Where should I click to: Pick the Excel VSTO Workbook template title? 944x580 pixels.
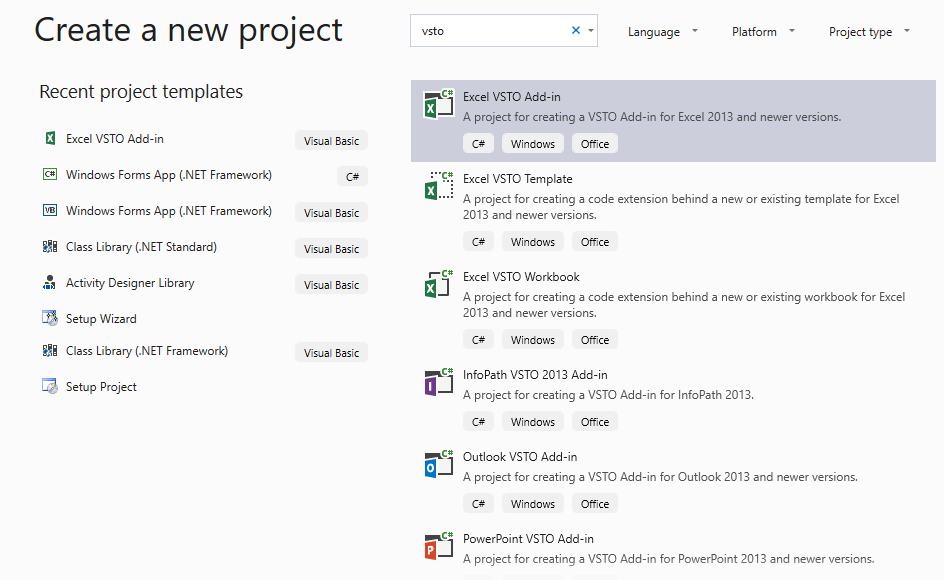click(521, 277)
